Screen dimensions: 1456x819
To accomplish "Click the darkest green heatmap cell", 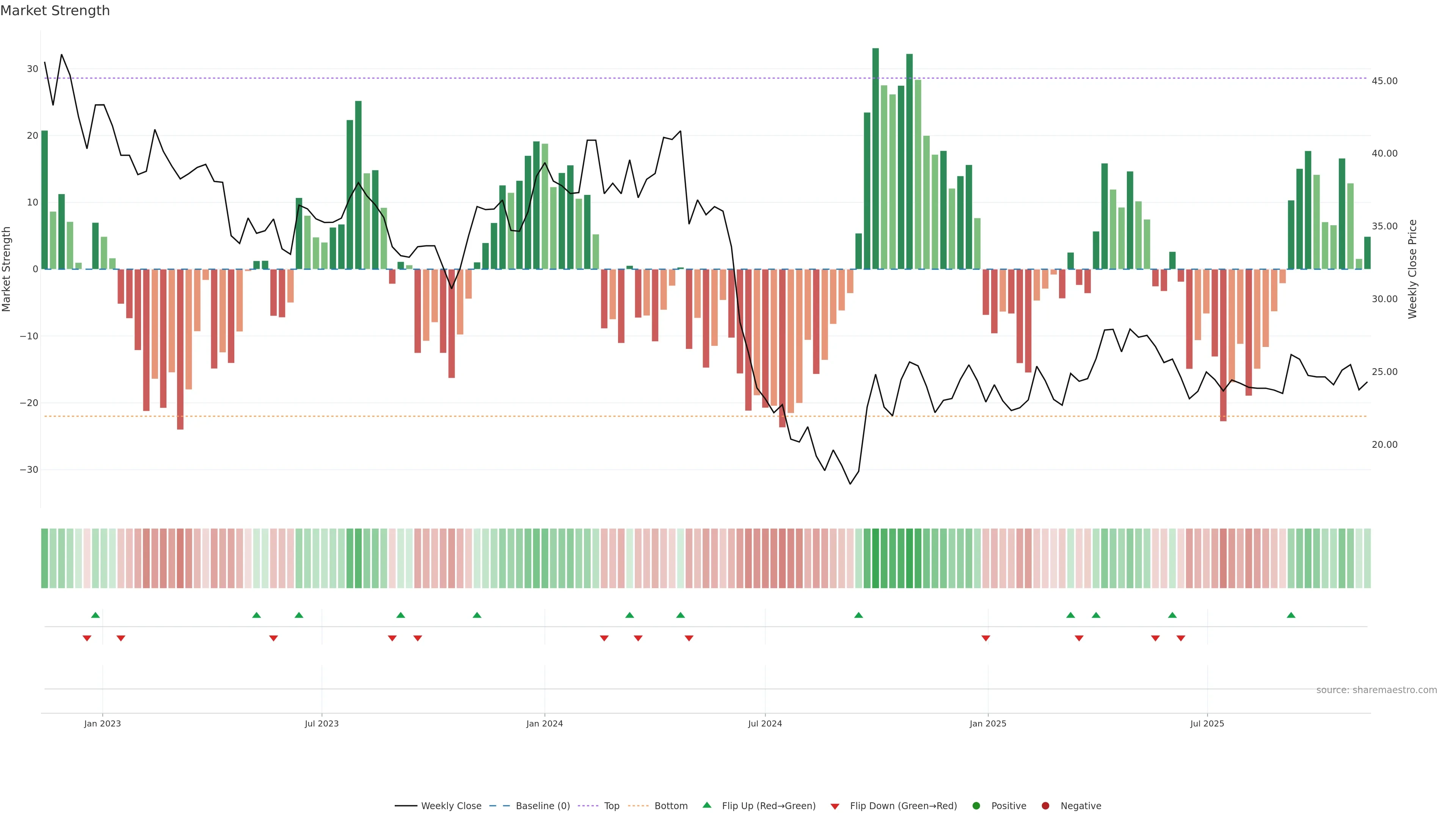I will tap(875, 558).
